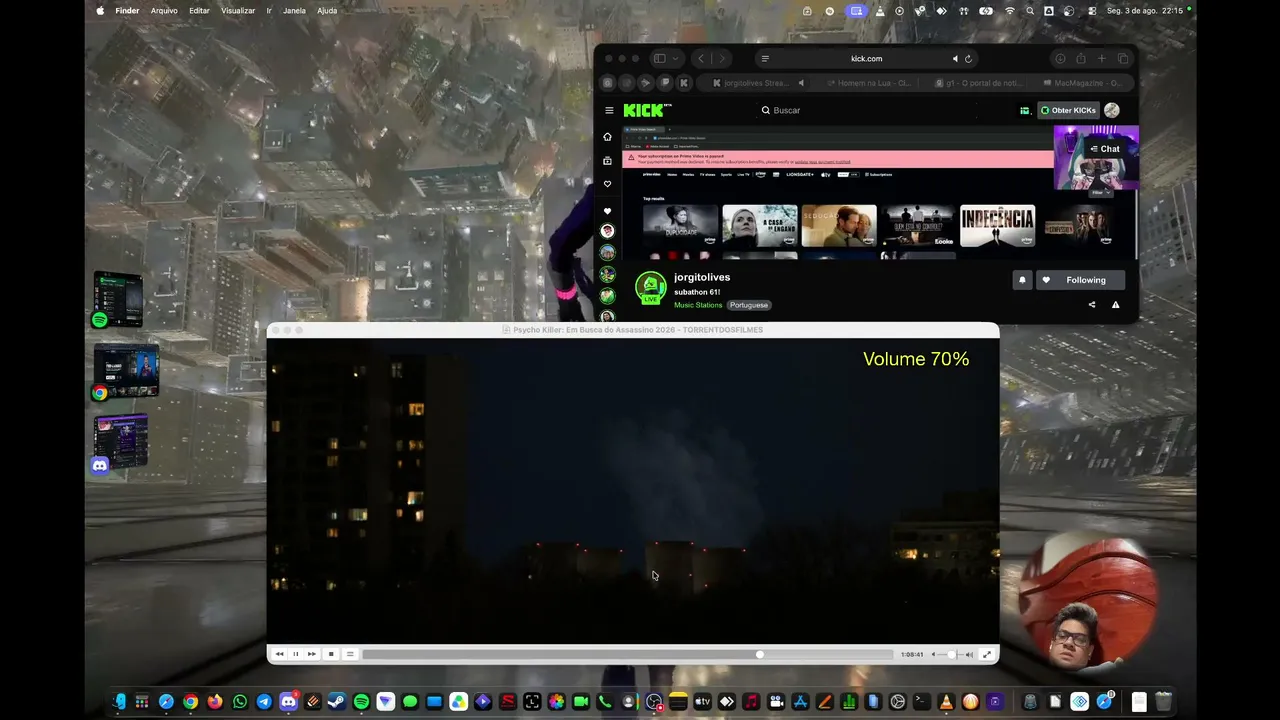
Task: Share the jorgitolives stream
Action: tap(1092, 305)
